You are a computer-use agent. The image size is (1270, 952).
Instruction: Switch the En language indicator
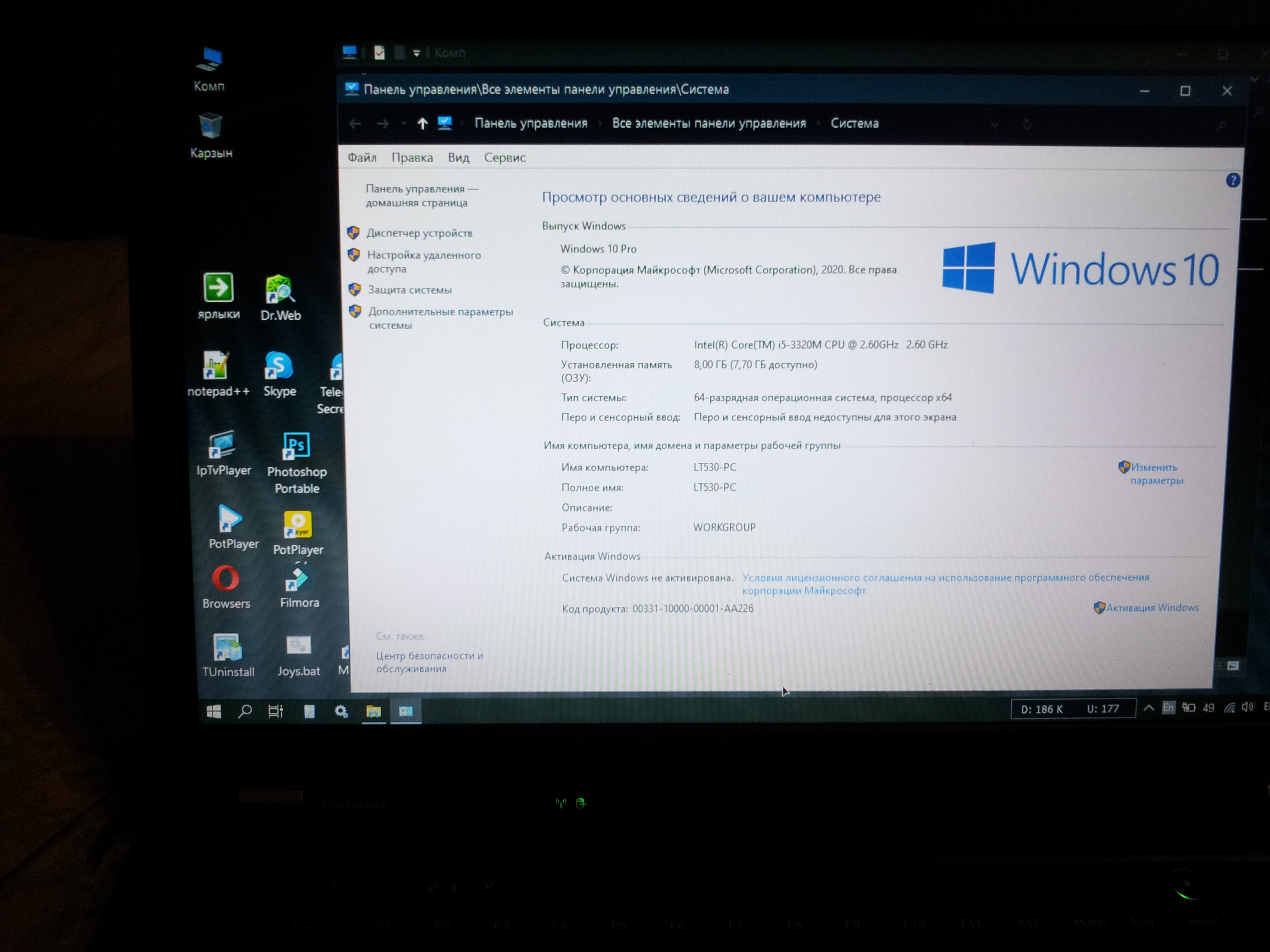tap(1168, 707)
